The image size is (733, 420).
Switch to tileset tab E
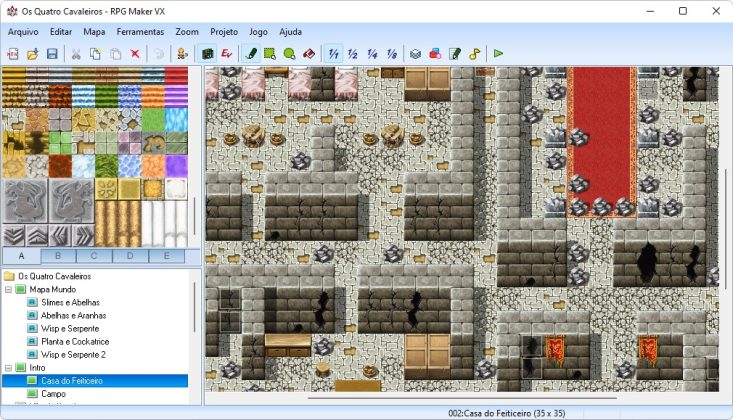[166, 256]
